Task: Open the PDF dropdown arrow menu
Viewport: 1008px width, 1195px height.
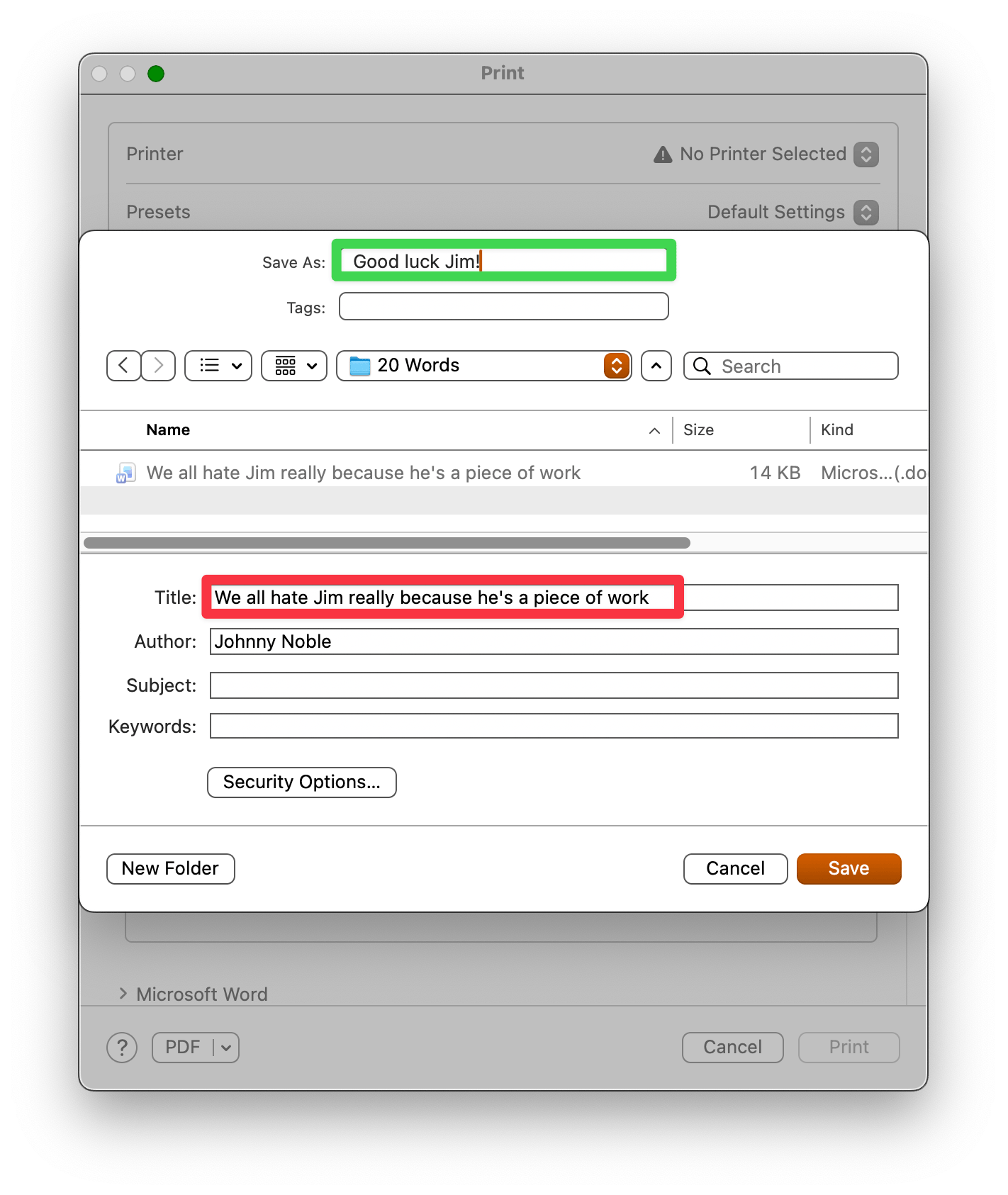Action: 226,1048
